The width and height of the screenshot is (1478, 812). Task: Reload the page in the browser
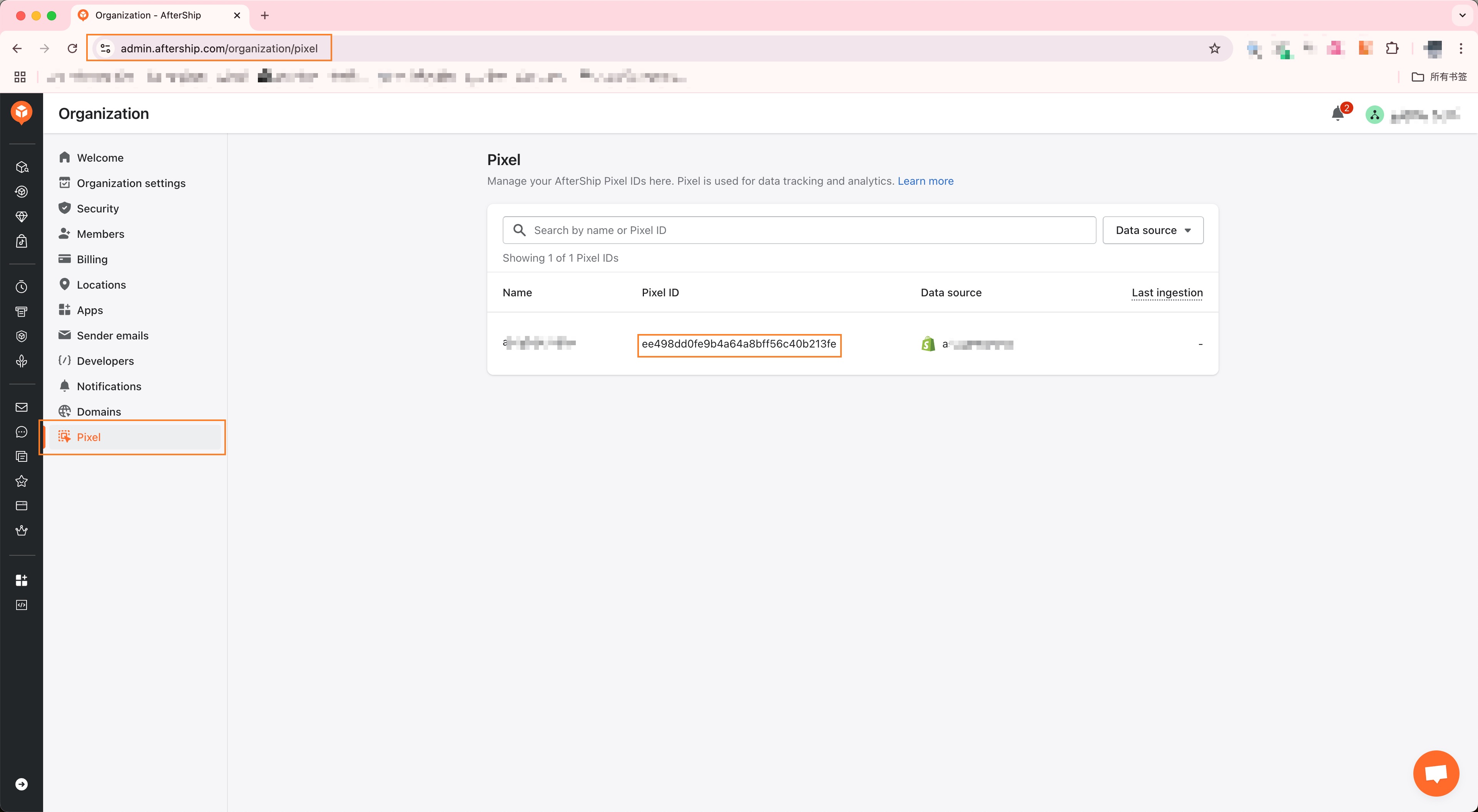click(72, 48)
